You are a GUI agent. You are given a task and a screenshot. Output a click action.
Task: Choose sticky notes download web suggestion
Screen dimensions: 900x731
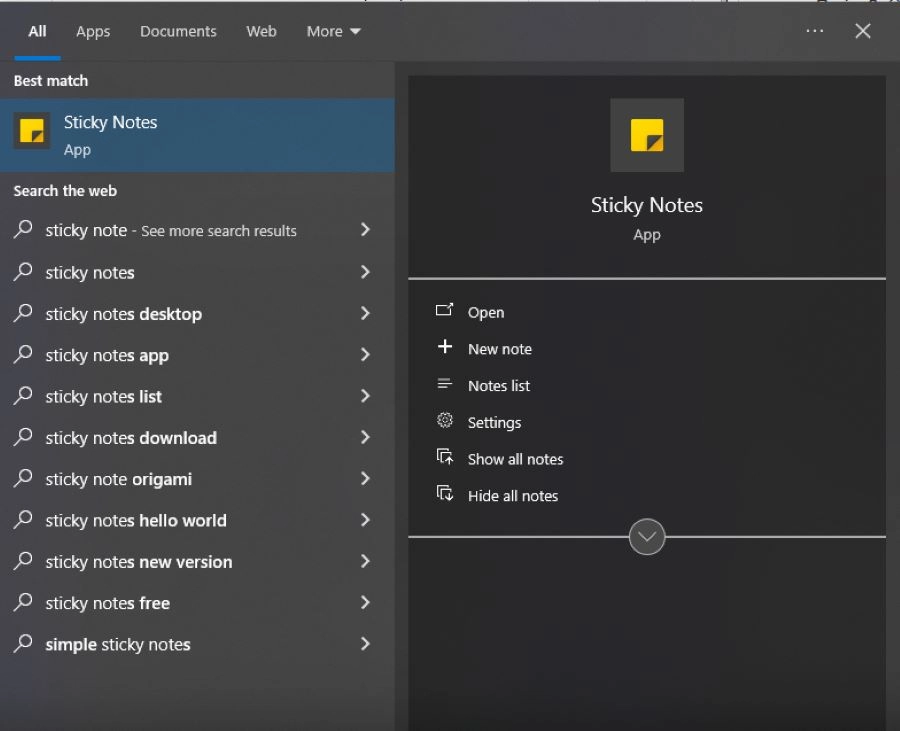131,438
